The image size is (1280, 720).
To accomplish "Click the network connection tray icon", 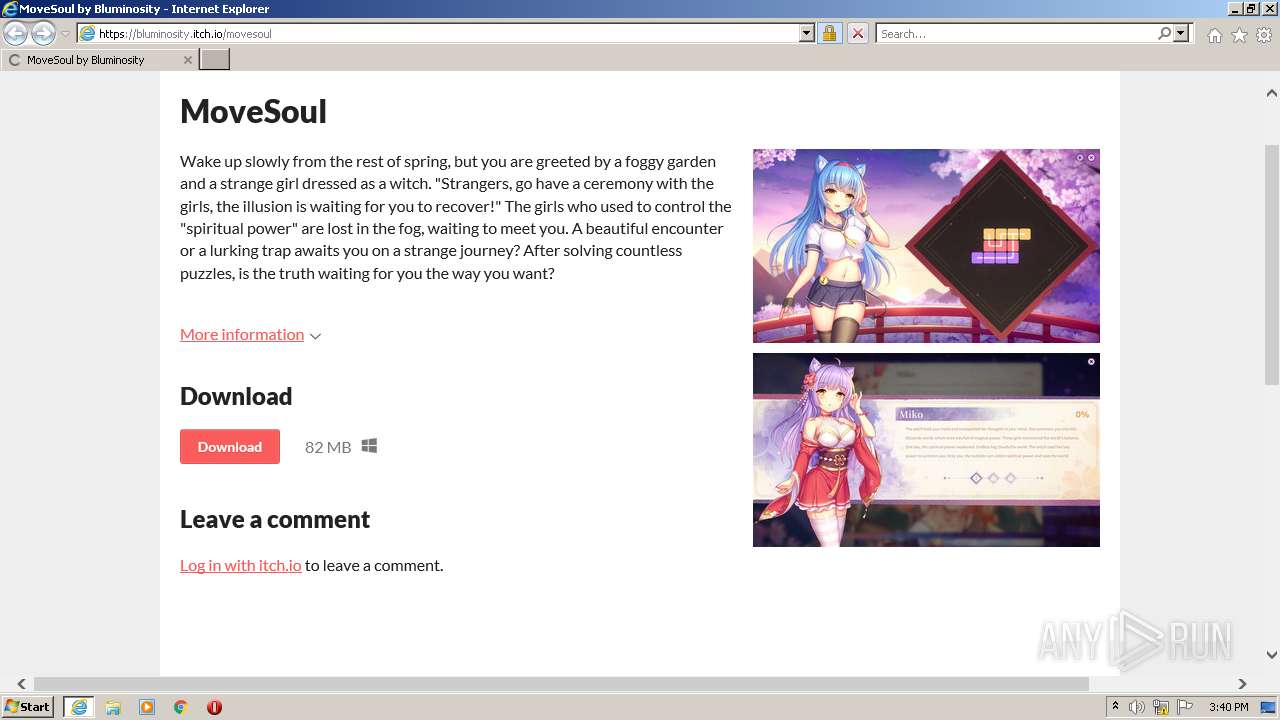I will (1161, 707).
